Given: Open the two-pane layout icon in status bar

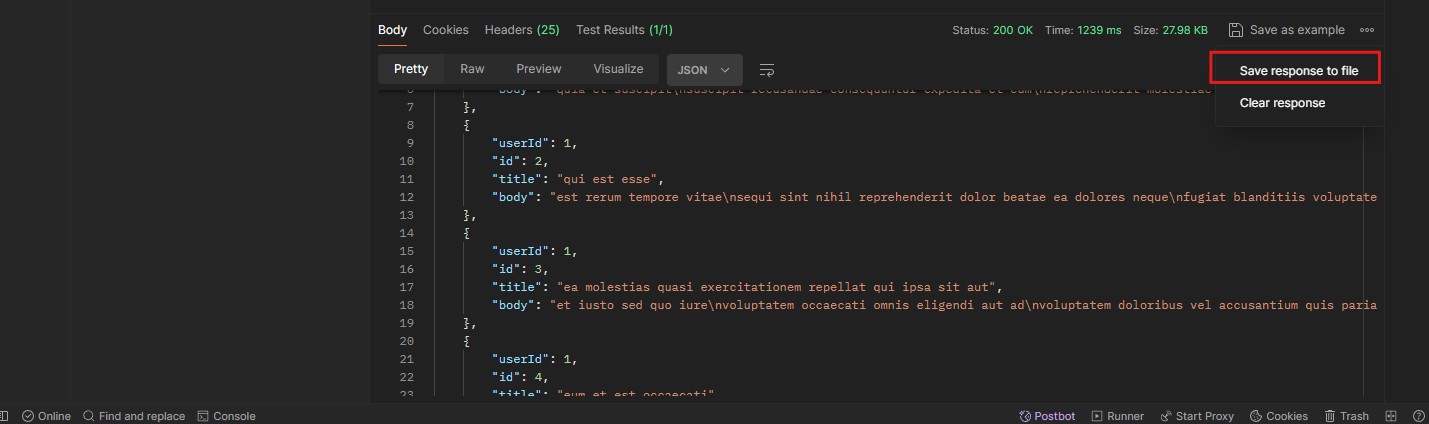Looking at the screenshot, I should (x=1391, y=416).
